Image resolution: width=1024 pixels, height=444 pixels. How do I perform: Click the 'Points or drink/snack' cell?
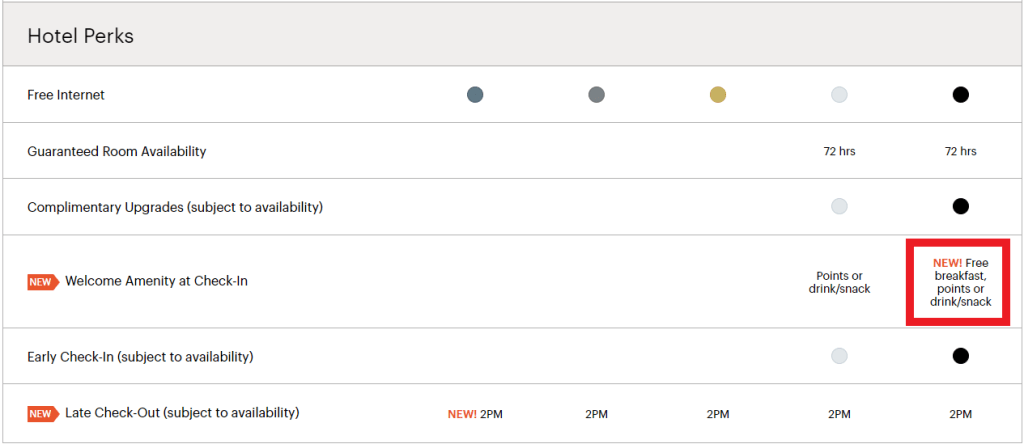[839, 283]
